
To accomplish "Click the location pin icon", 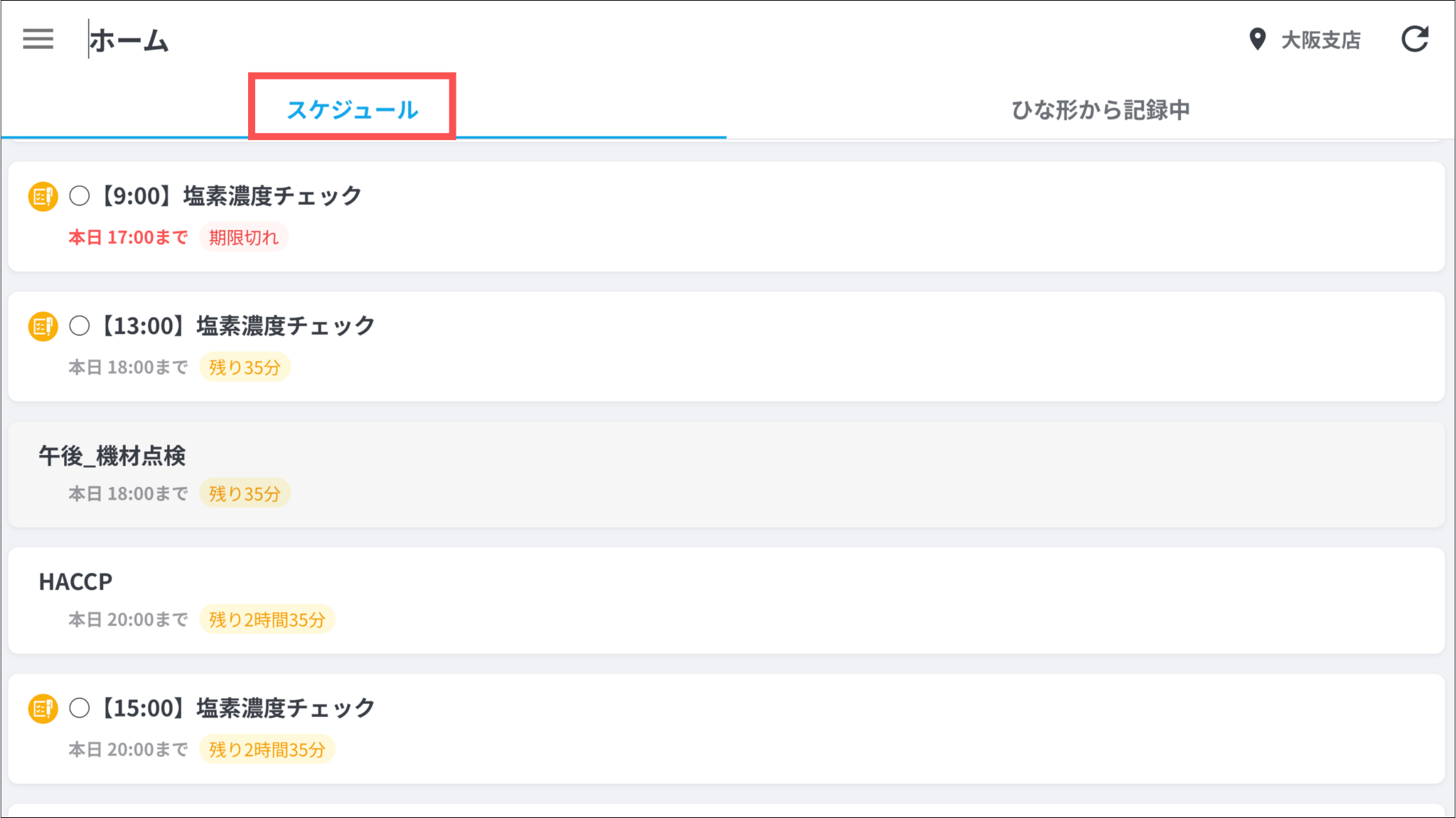I will tap(1257, 39).
